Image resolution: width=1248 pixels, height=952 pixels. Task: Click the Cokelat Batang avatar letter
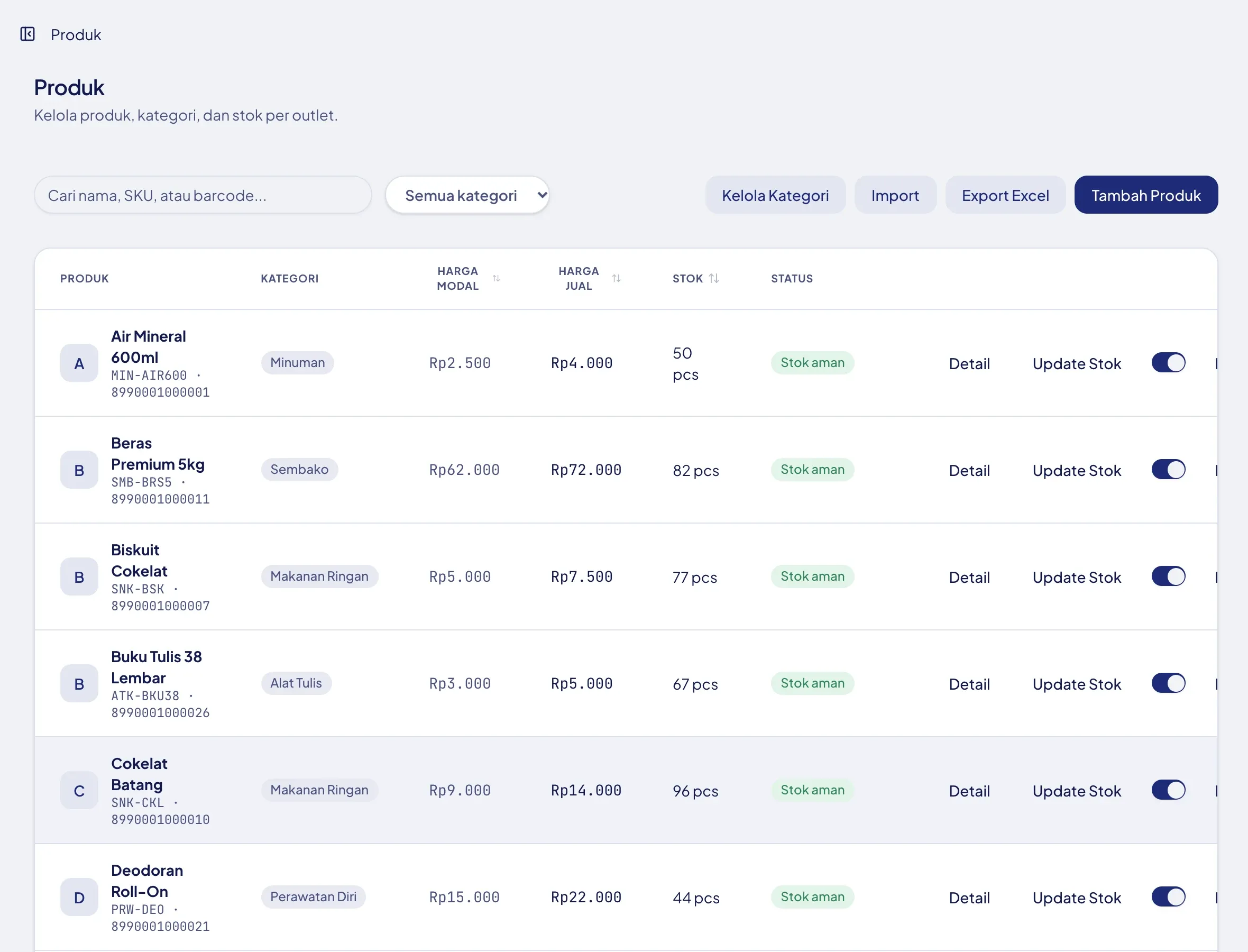pyautogui.click(x=79, y=791)
